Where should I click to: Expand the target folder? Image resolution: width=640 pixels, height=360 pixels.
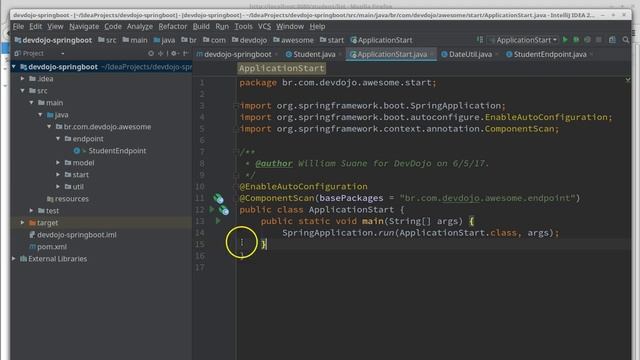23,222
